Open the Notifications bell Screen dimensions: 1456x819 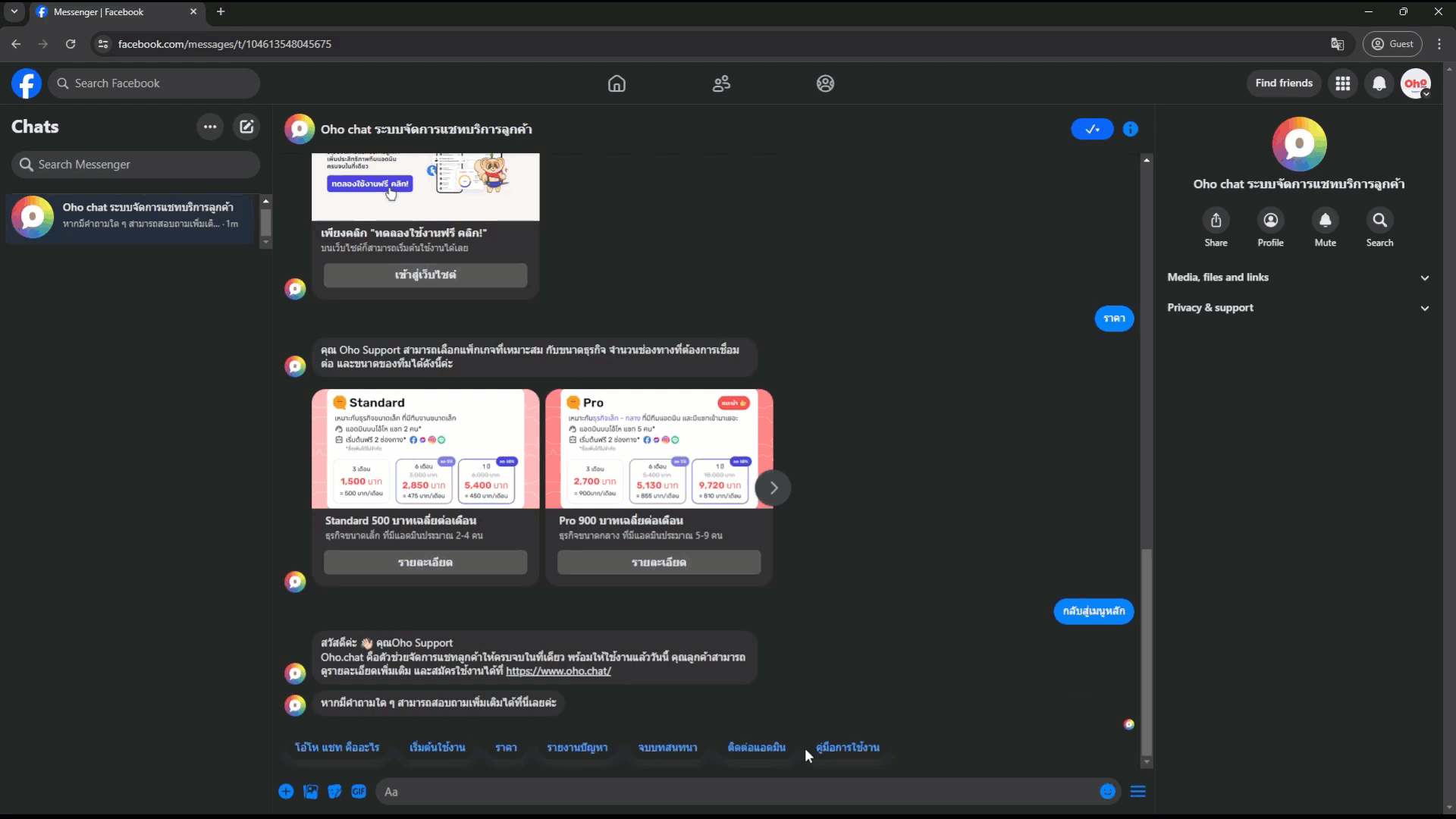coord(1379,83)
